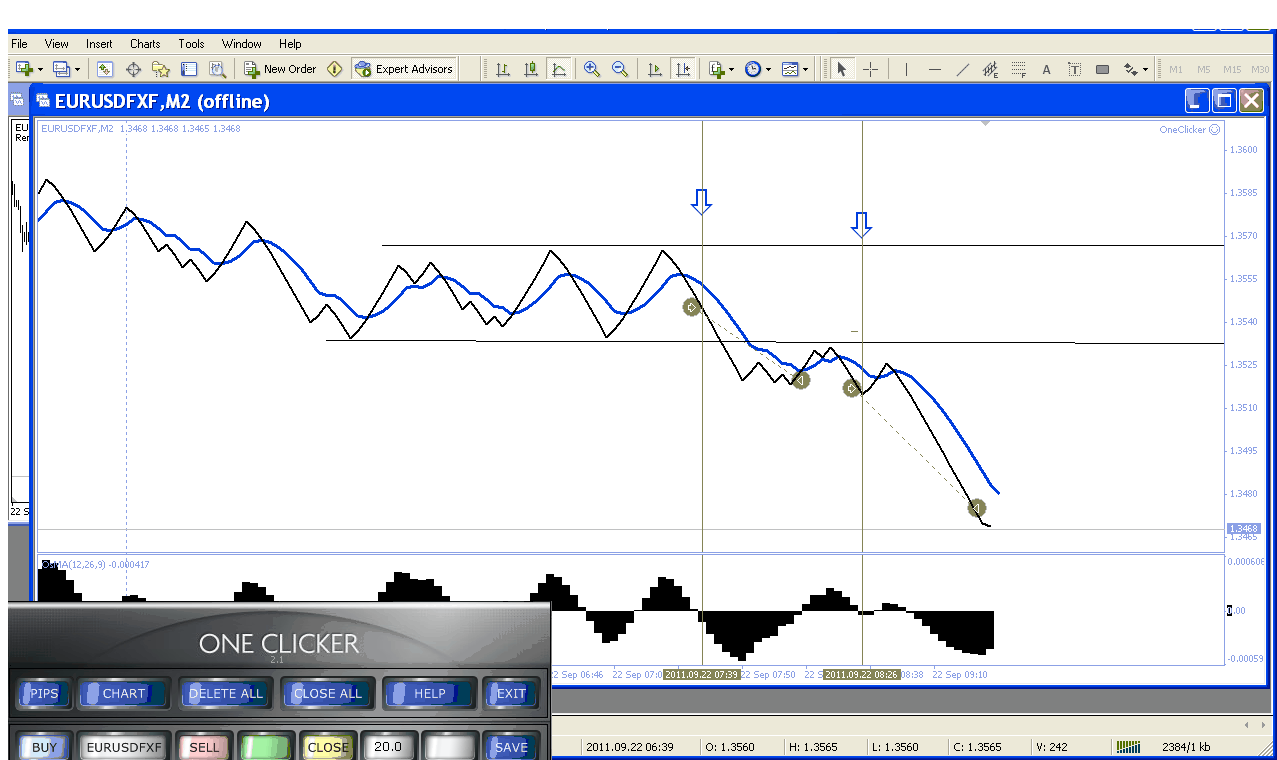
Task: Click the BUY button
Action: (44, 746)
